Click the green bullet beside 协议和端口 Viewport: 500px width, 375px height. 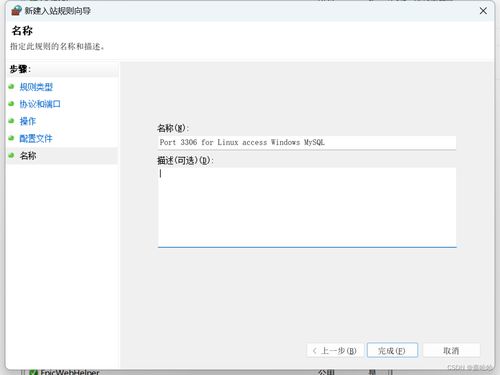(x=12, y=104)
